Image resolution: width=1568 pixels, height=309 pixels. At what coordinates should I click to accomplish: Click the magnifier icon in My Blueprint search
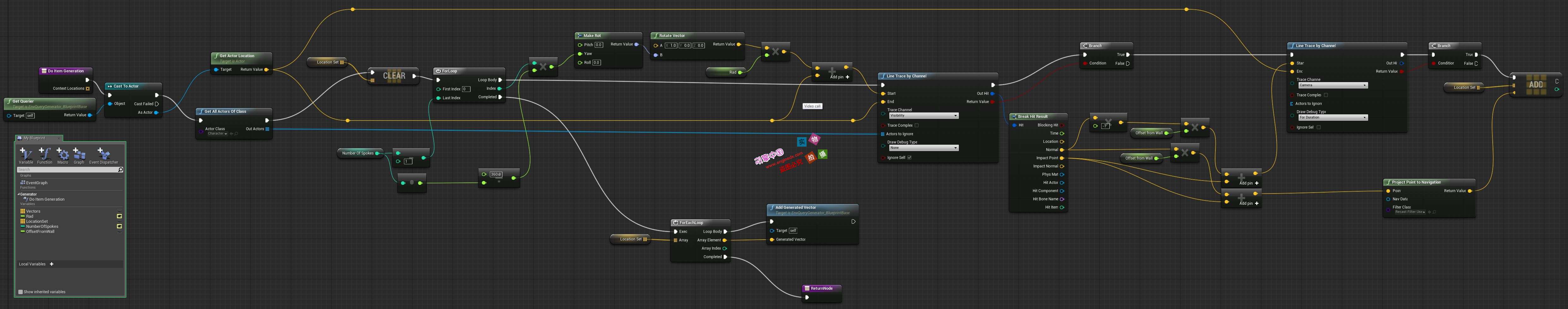point(121,169)
